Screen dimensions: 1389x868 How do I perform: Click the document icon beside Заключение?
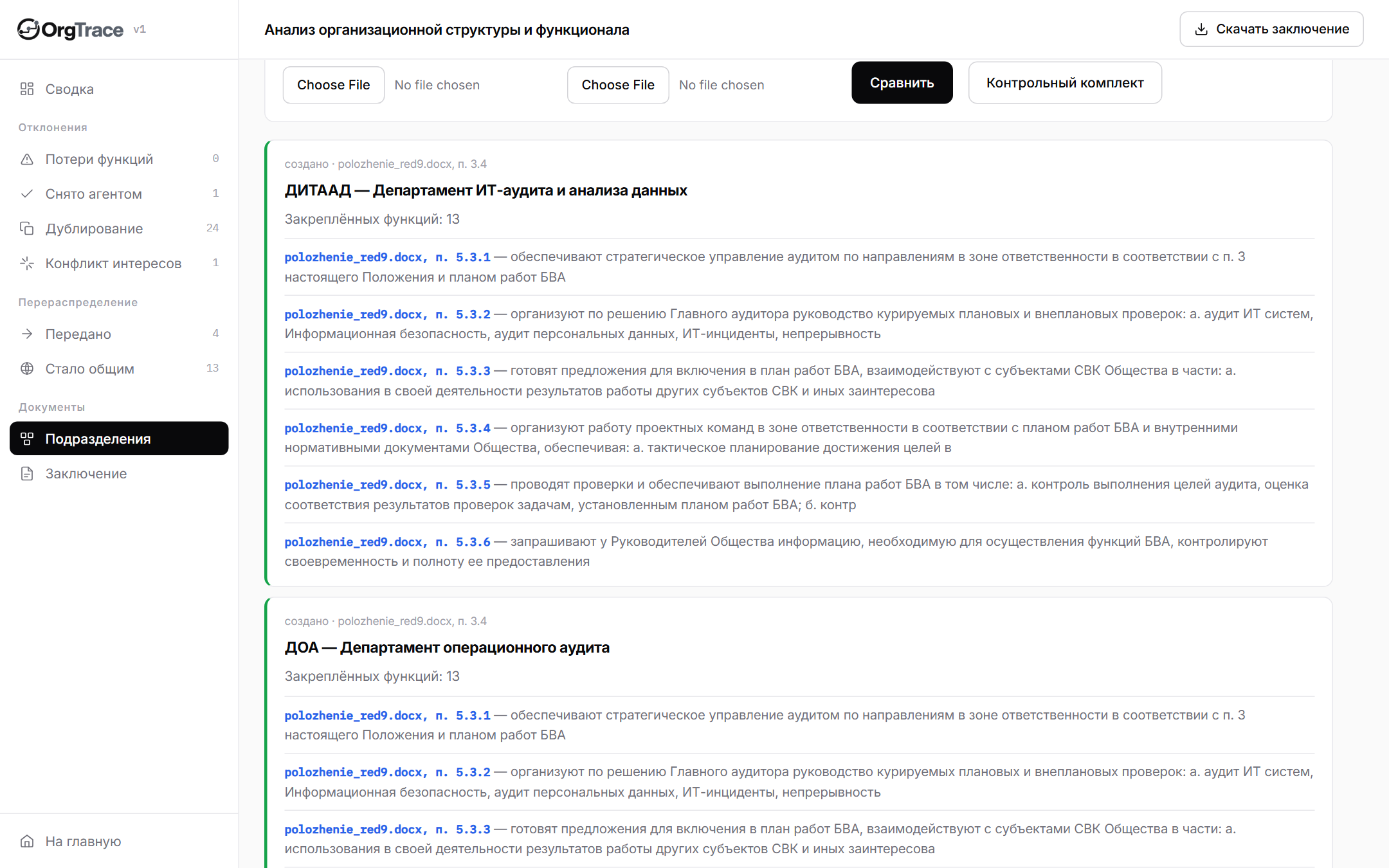point(27,474)
